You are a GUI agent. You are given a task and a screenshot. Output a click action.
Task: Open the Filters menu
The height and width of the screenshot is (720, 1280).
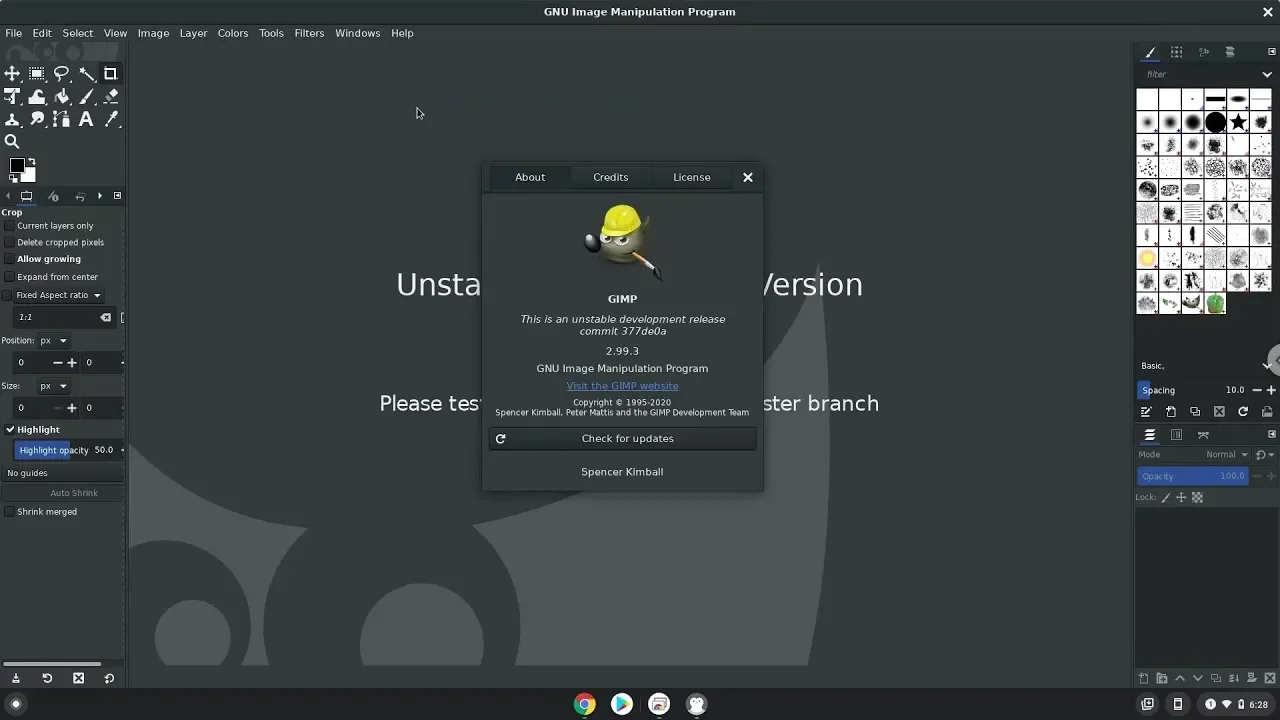pyautogui.click(x=309, y=33)
